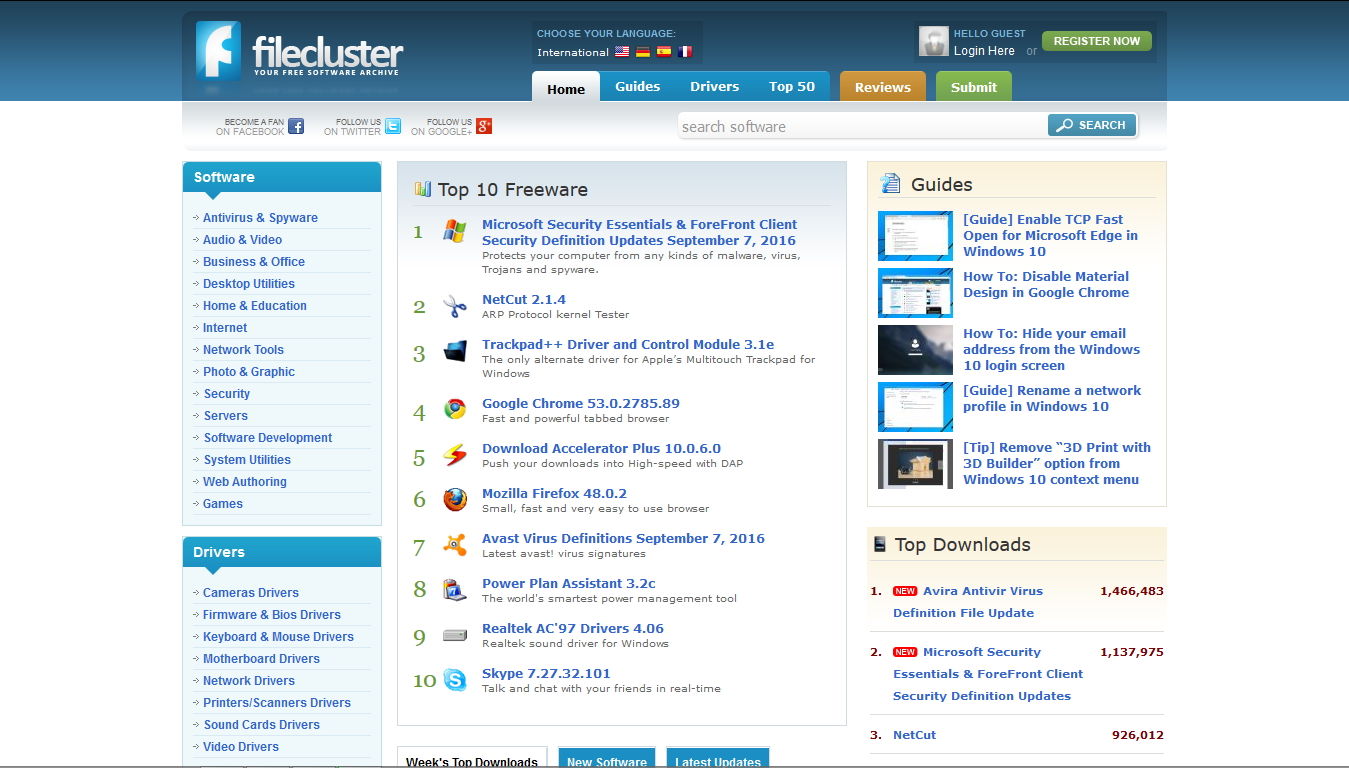This screenshot has width=1349, height=768.
Task: Open the Facebook fan page icon
Action: click(295, 126)
